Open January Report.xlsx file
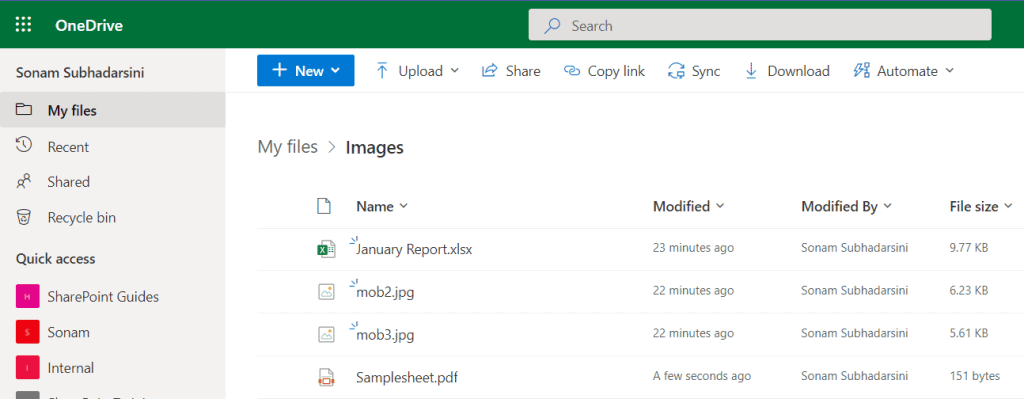1024x399 pixels. click(x=414, y=249)
